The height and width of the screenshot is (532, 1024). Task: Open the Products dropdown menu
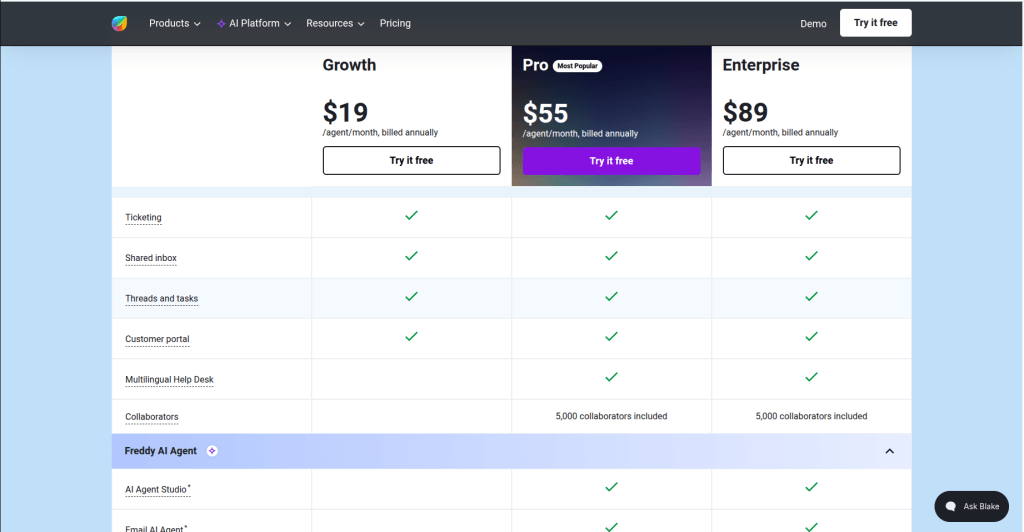pyautogui.click(x=174, y=23)
